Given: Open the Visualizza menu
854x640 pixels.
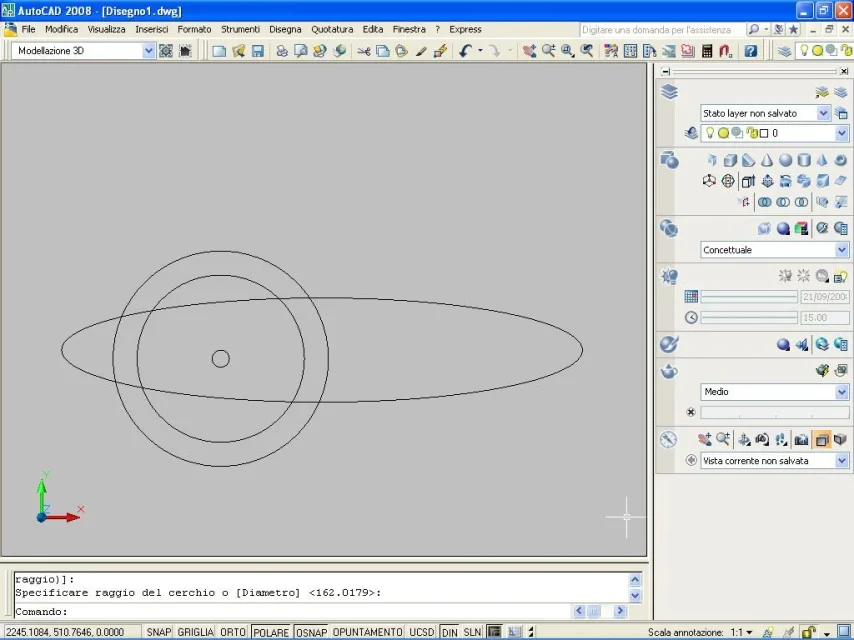Looking at the screenshot, I should coord(107,29).
